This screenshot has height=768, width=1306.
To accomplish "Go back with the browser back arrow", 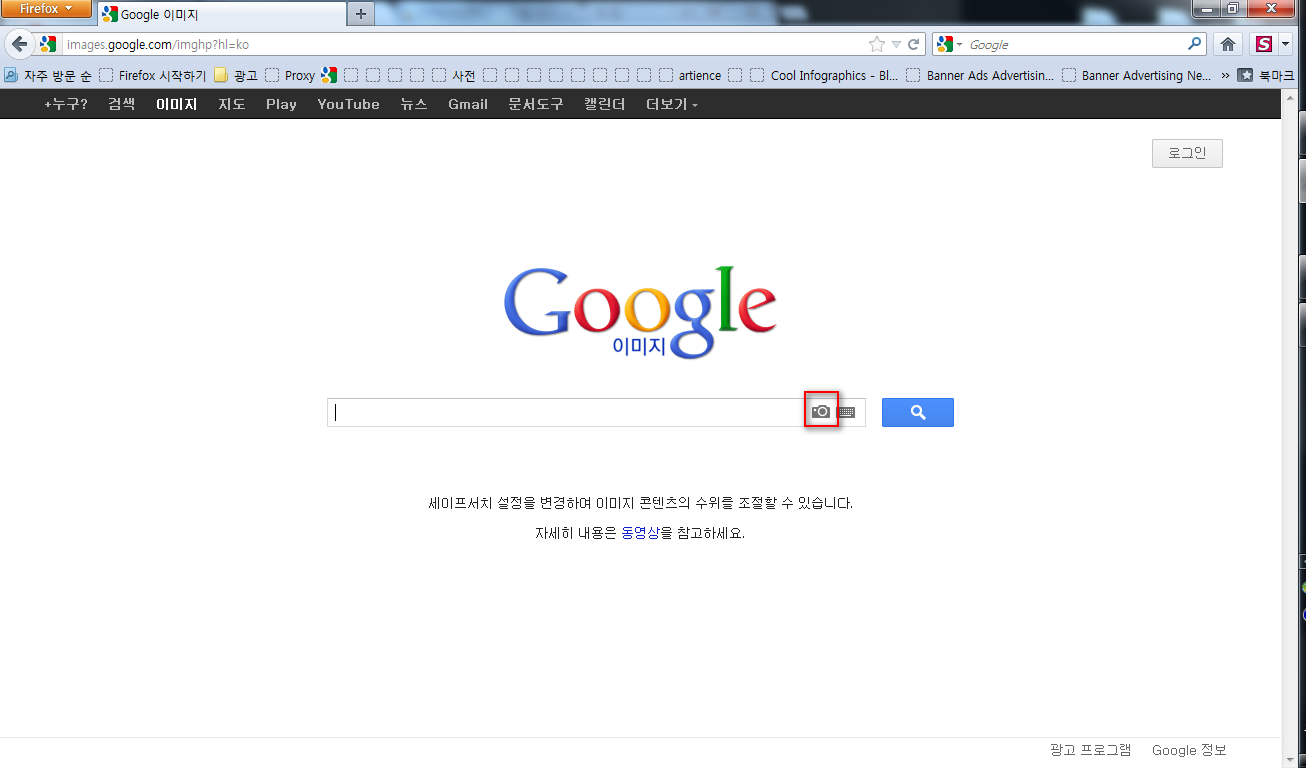I will tap(19, 44).
